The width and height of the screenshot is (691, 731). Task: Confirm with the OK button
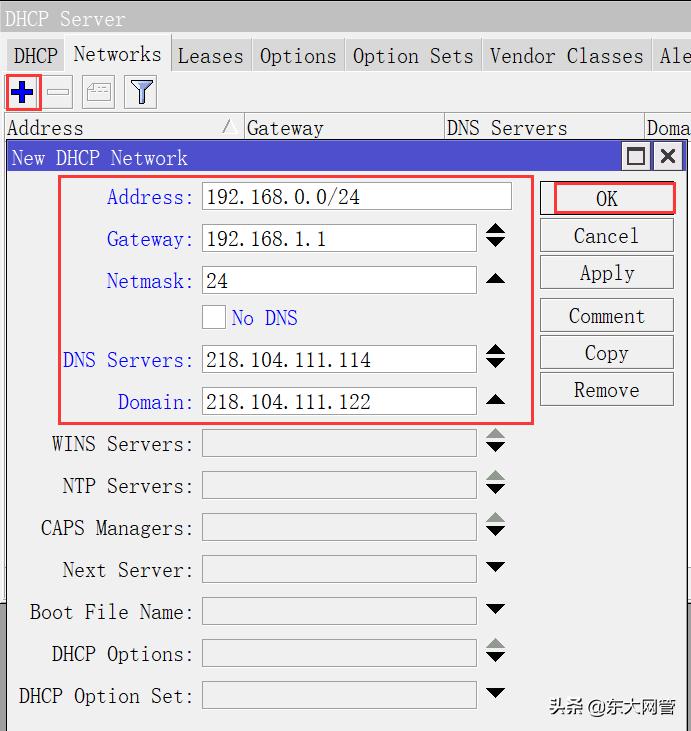click(607, 199)
